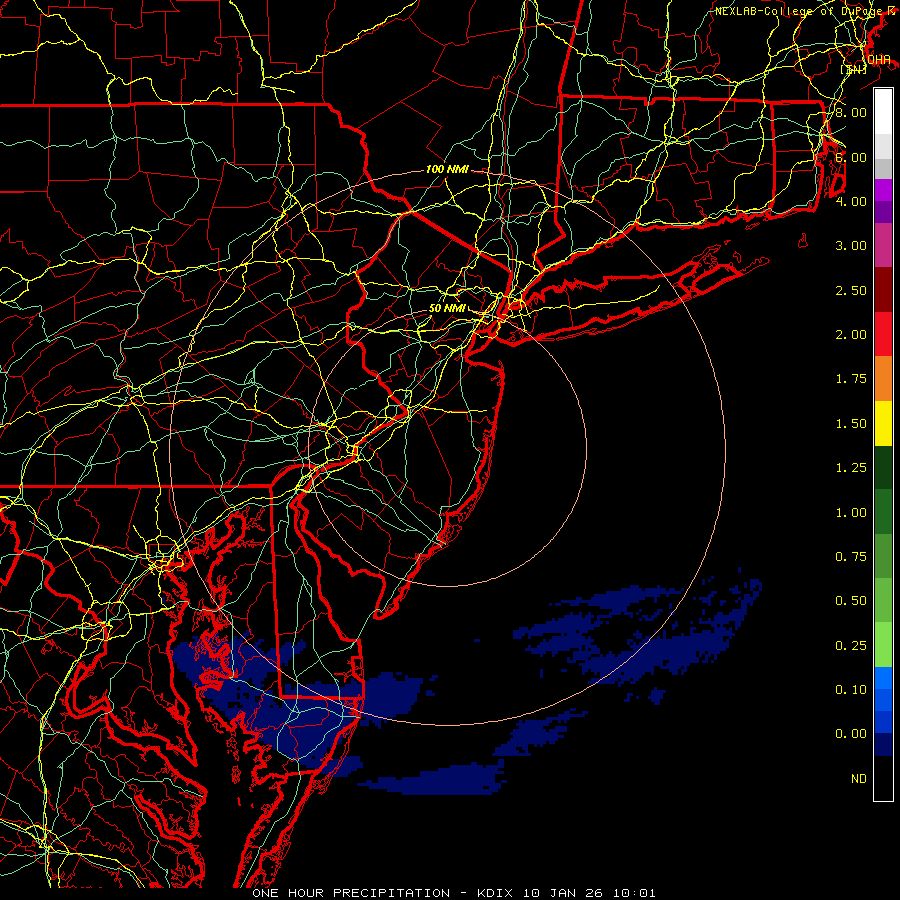Select the 2.00 legend value
This screenshot has height=900, width=900.
851,335
